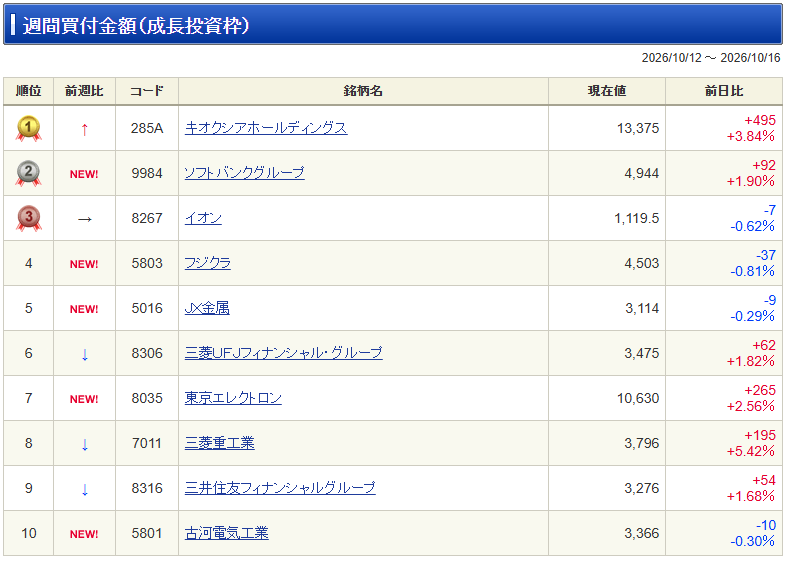Click current price 3,276
Image resolution: width=795 pixels, height=565 pixels.
coord(641,488)
